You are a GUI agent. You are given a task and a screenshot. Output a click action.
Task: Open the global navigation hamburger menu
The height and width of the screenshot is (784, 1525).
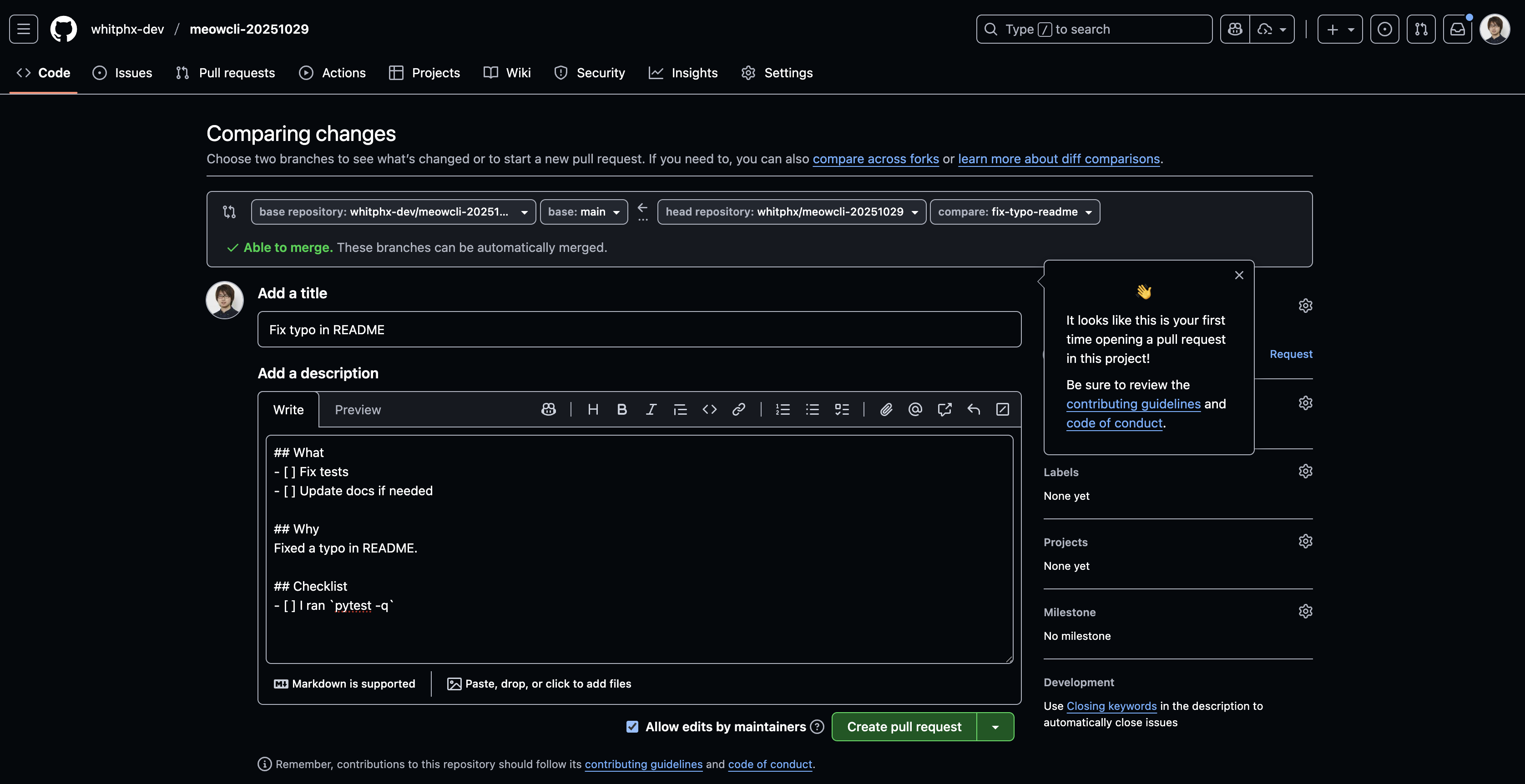[24, 29]
